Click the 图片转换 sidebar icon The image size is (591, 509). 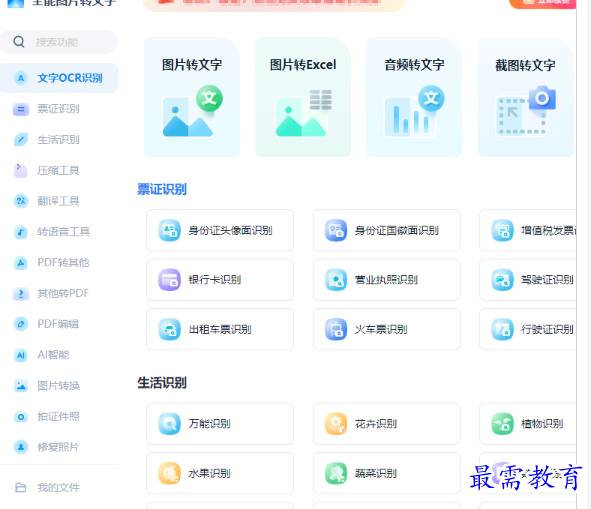(21, 386)
